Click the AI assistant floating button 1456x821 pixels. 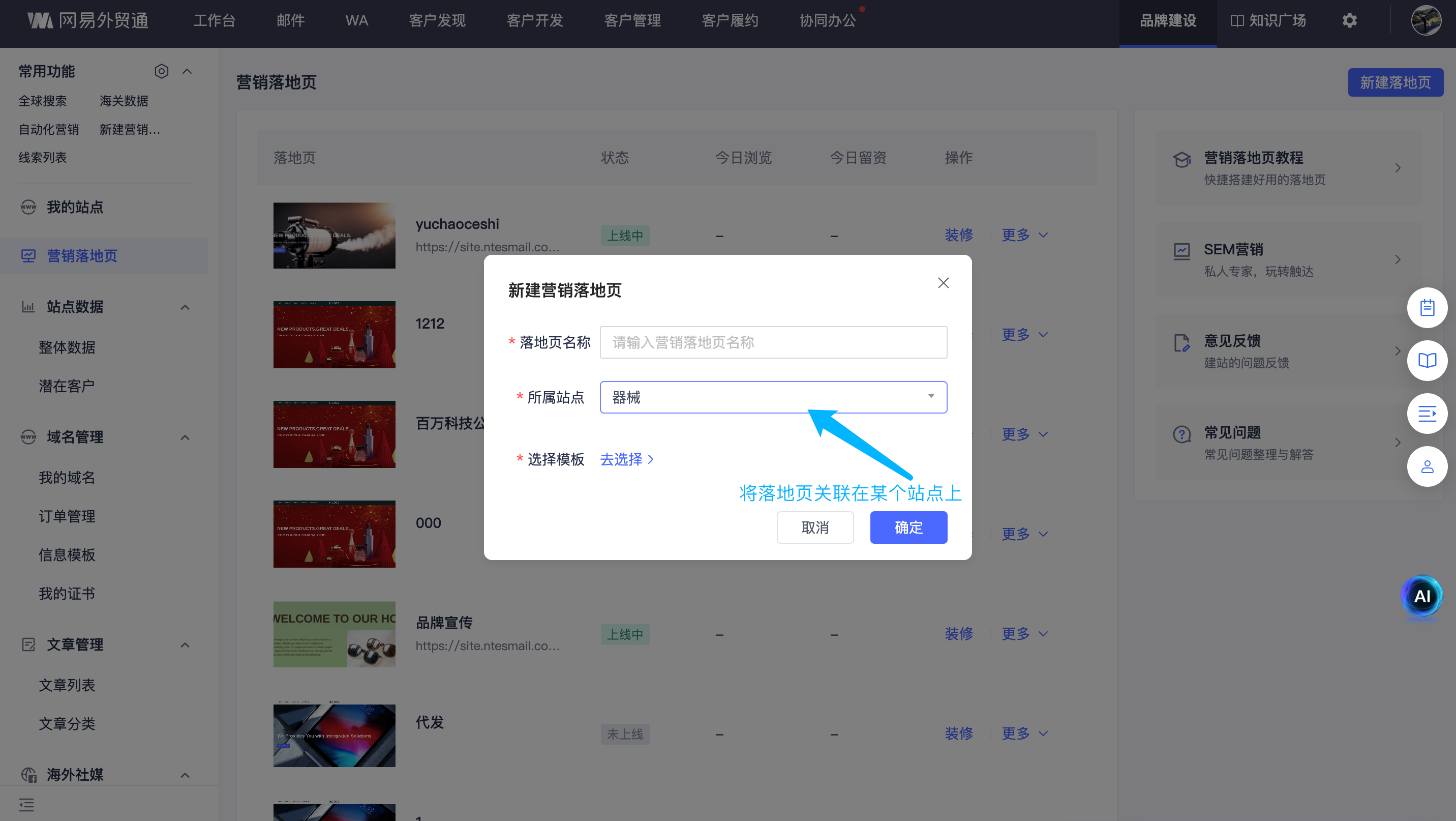pyautogui.click(x=1421, y=596)
